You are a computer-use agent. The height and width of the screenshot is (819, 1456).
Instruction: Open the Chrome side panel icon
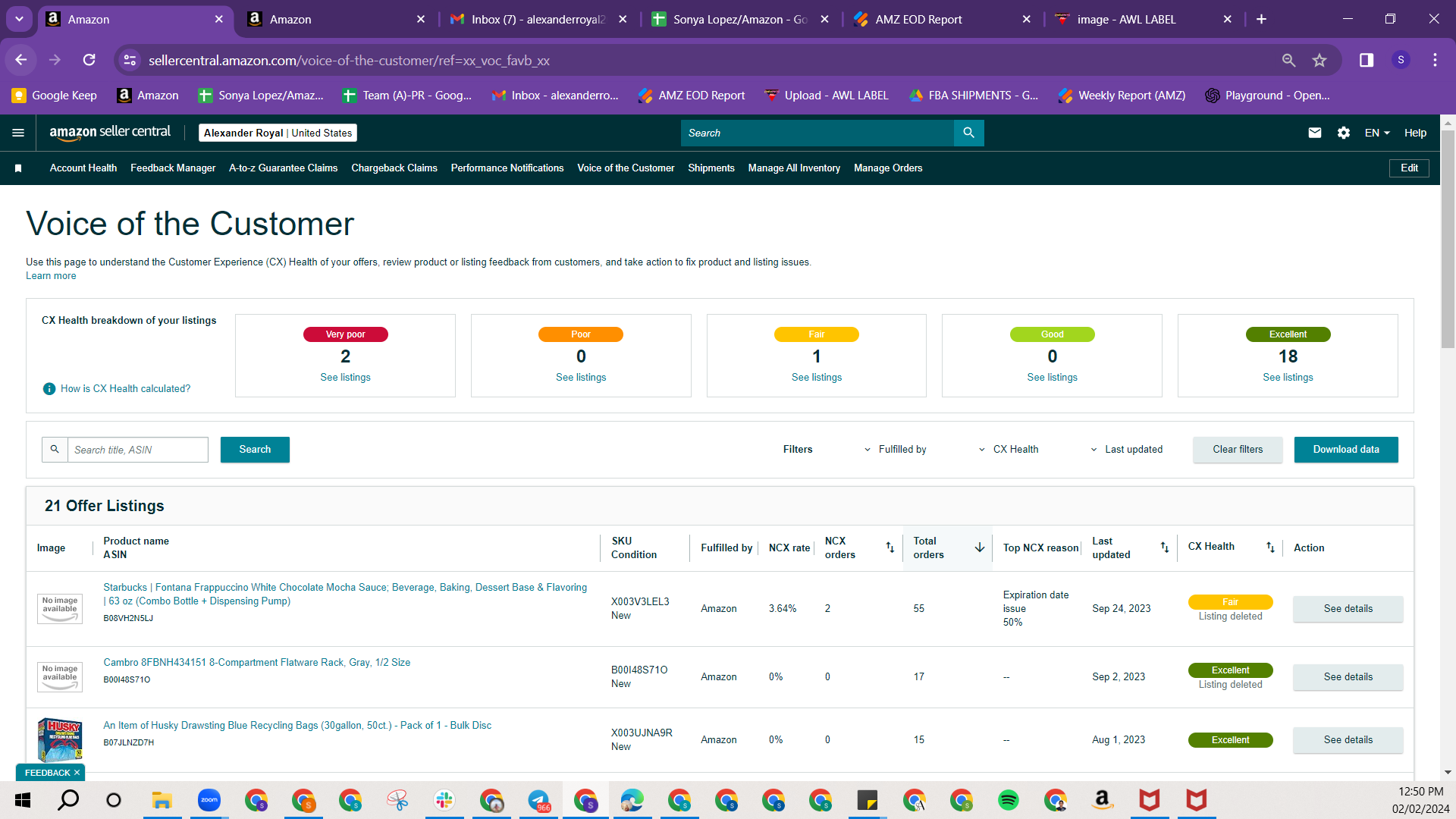tap(1367, 60)
